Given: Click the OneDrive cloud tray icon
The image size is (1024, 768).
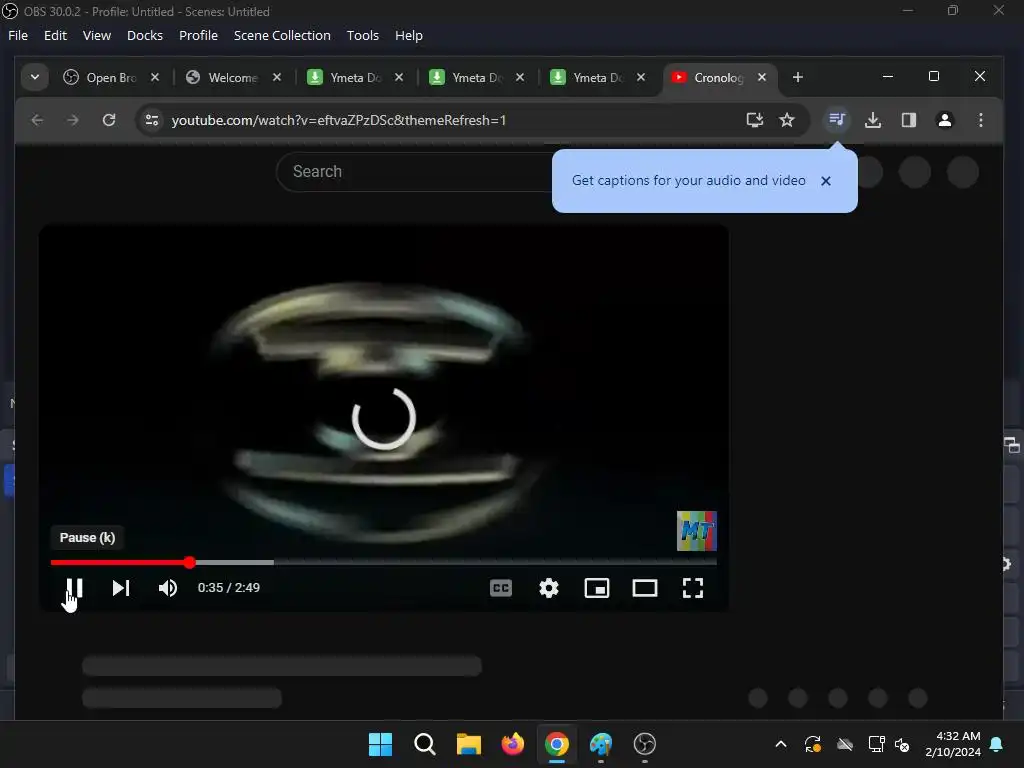Looking at the screenshot, I should [x=845, y=744].
